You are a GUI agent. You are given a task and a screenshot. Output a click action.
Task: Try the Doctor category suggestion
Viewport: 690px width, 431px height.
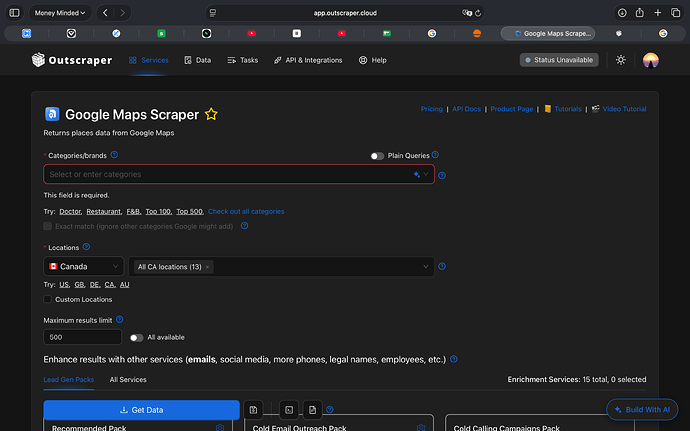pos(70,211)
